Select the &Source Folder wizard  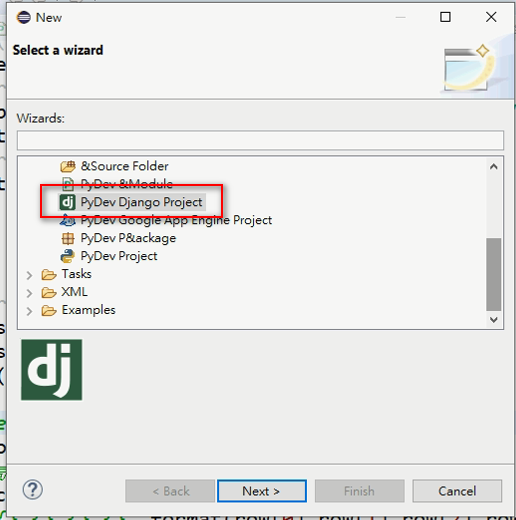click(x=125, y=166)
